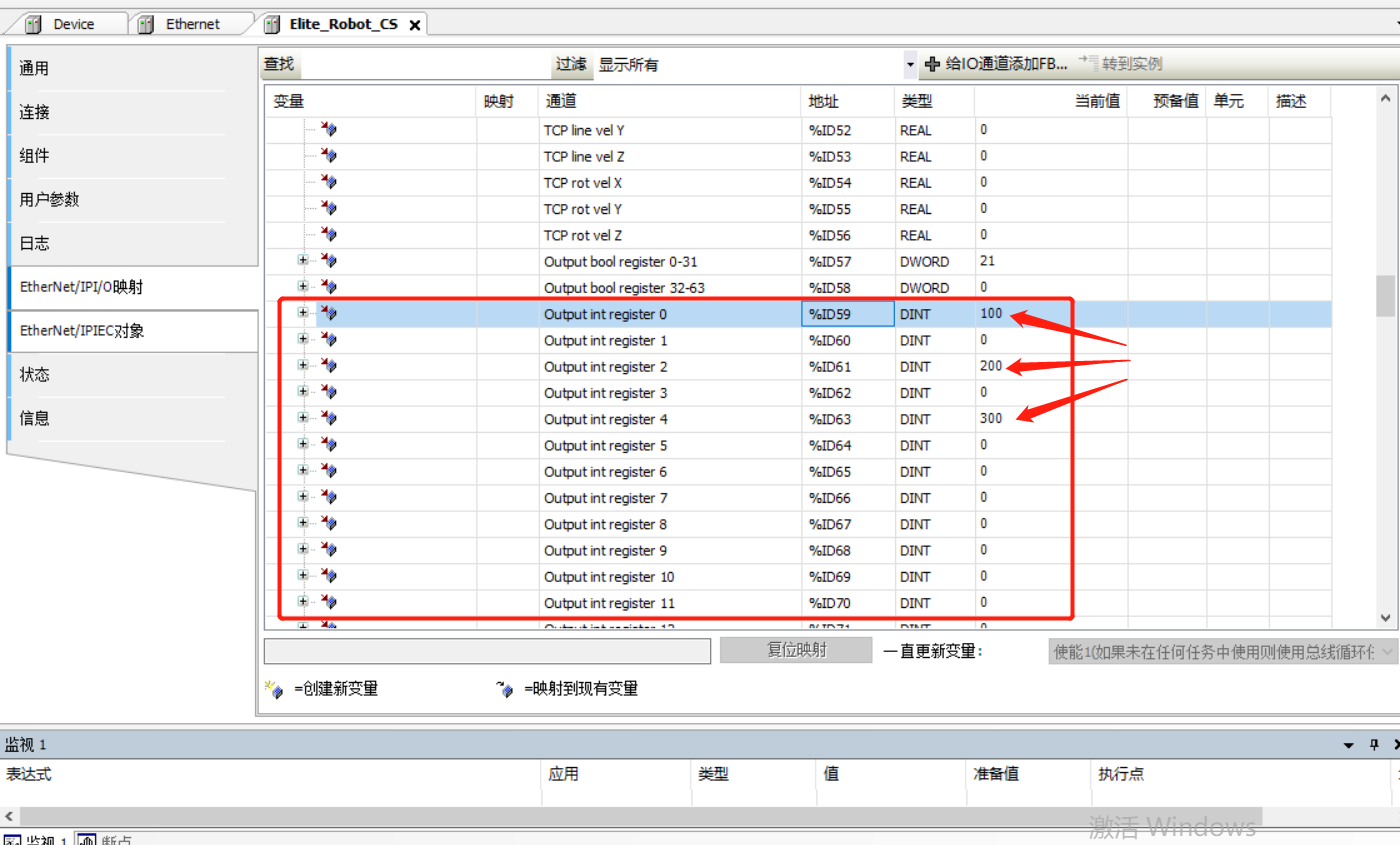Click the variable icon for TCP rot vel Z

click(329, 234)
